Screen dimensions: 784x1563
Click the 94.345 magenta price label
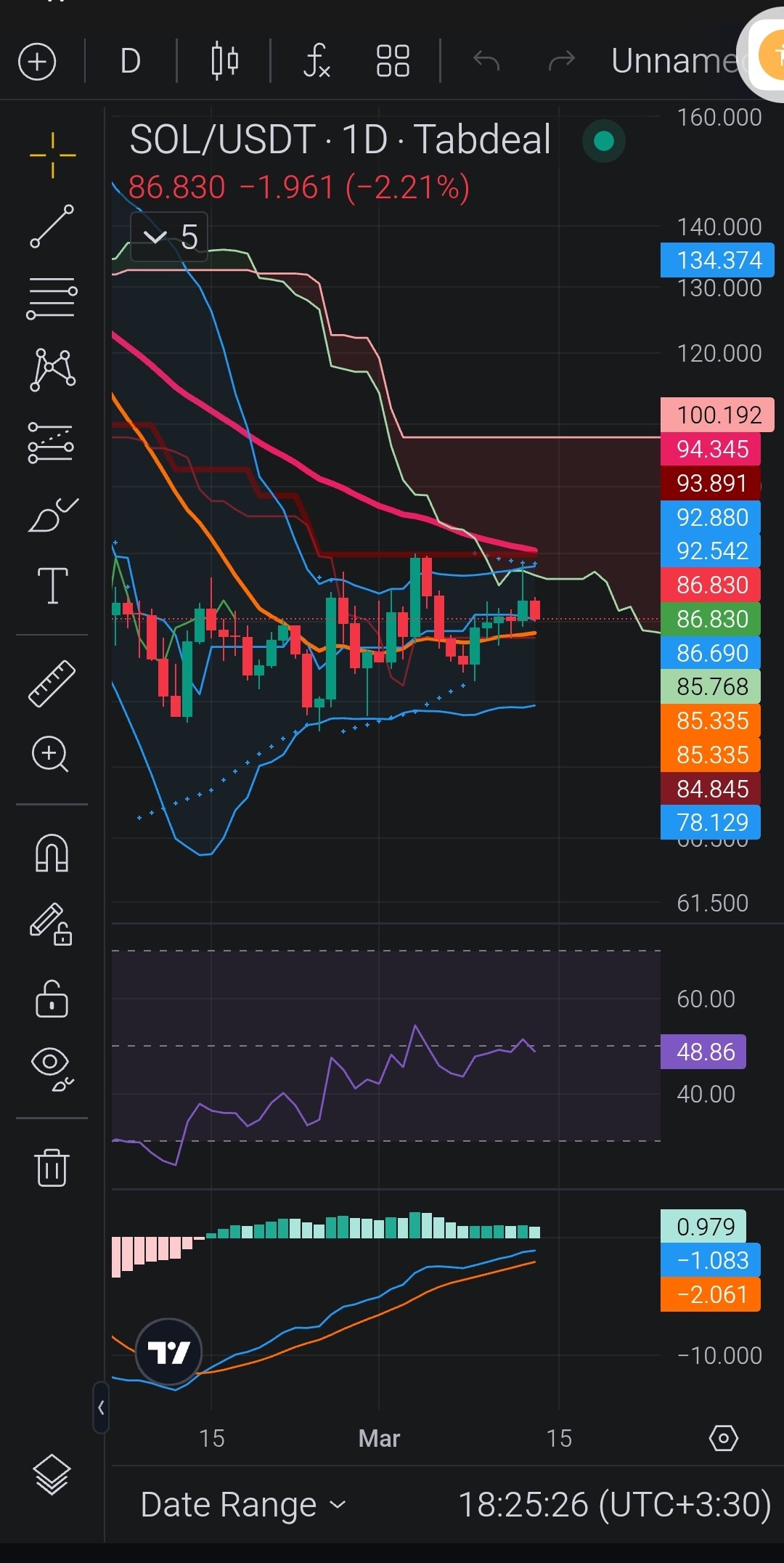711,449
